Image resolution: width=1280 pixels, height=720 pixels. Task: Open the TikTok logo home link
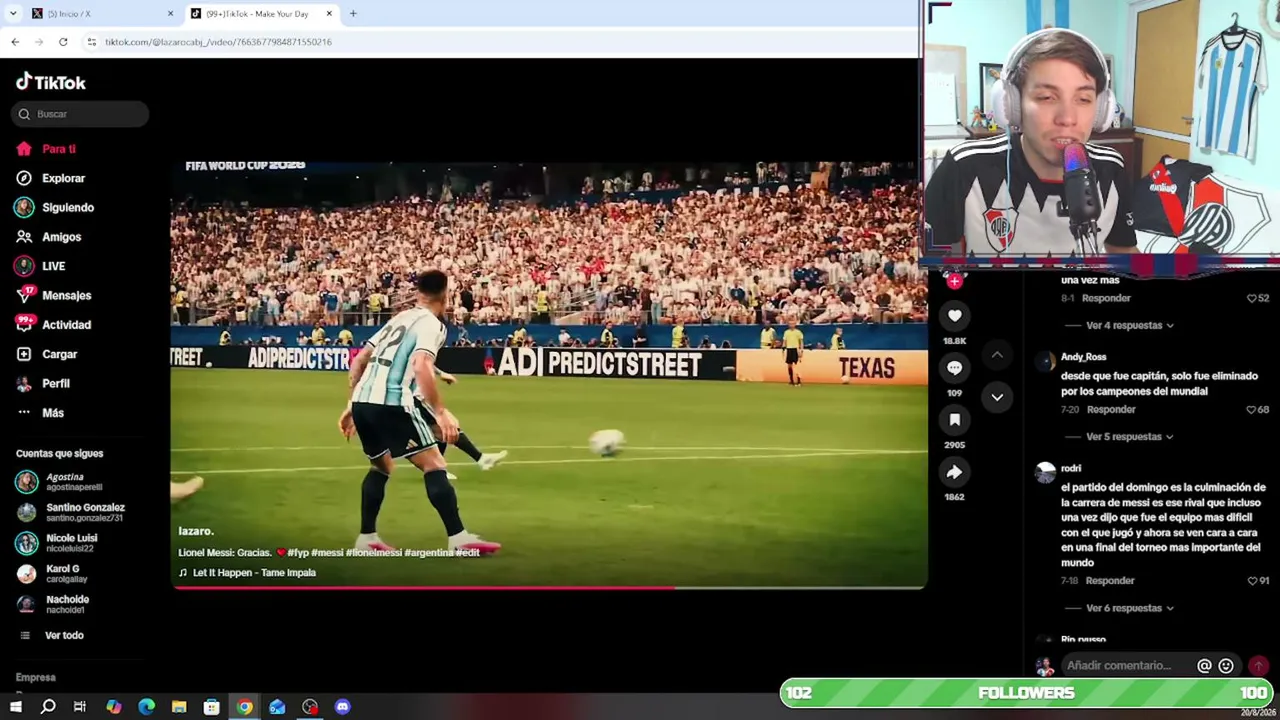[x=51, y=82]
